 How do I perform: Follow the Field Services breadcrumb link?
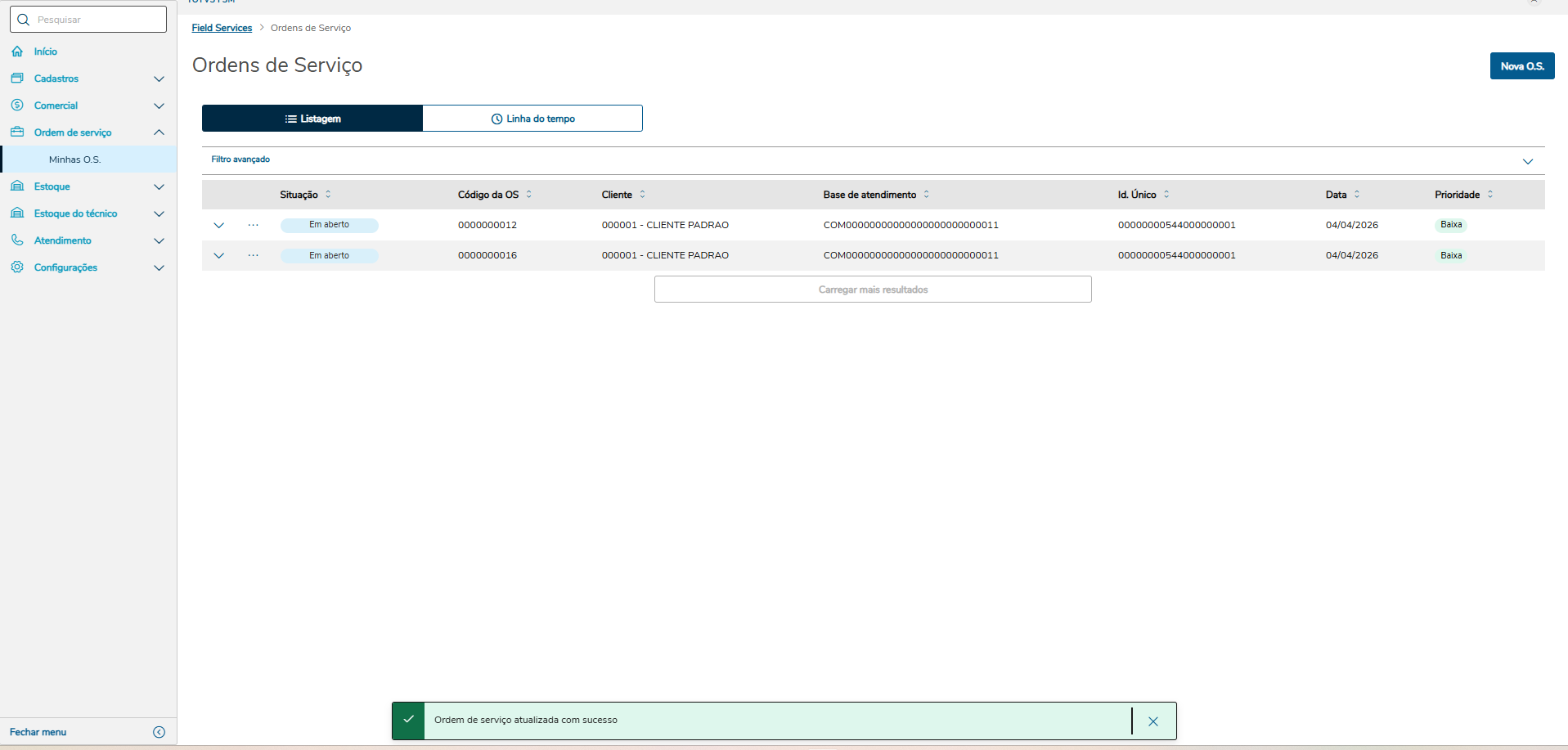click(x=222, y=28)
